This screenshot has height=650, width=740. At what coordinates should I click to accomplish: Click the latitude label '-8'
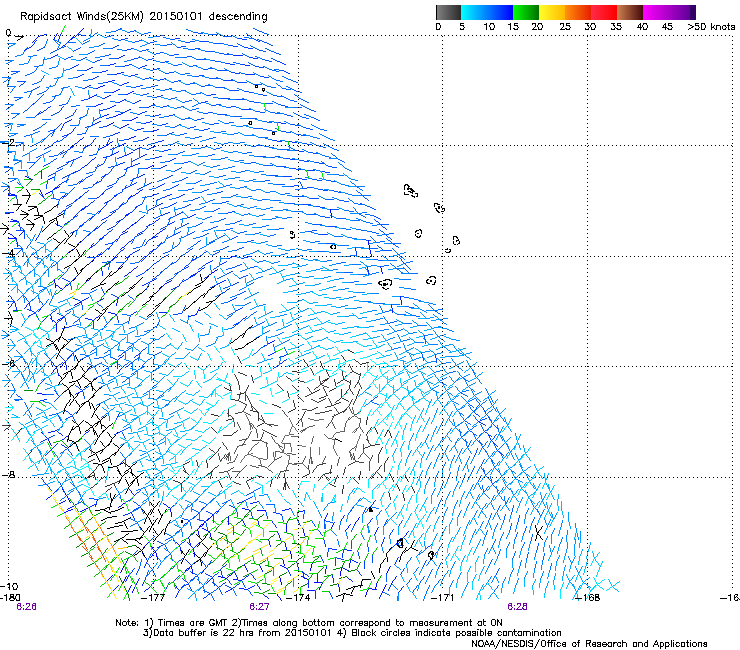point(8,474)
